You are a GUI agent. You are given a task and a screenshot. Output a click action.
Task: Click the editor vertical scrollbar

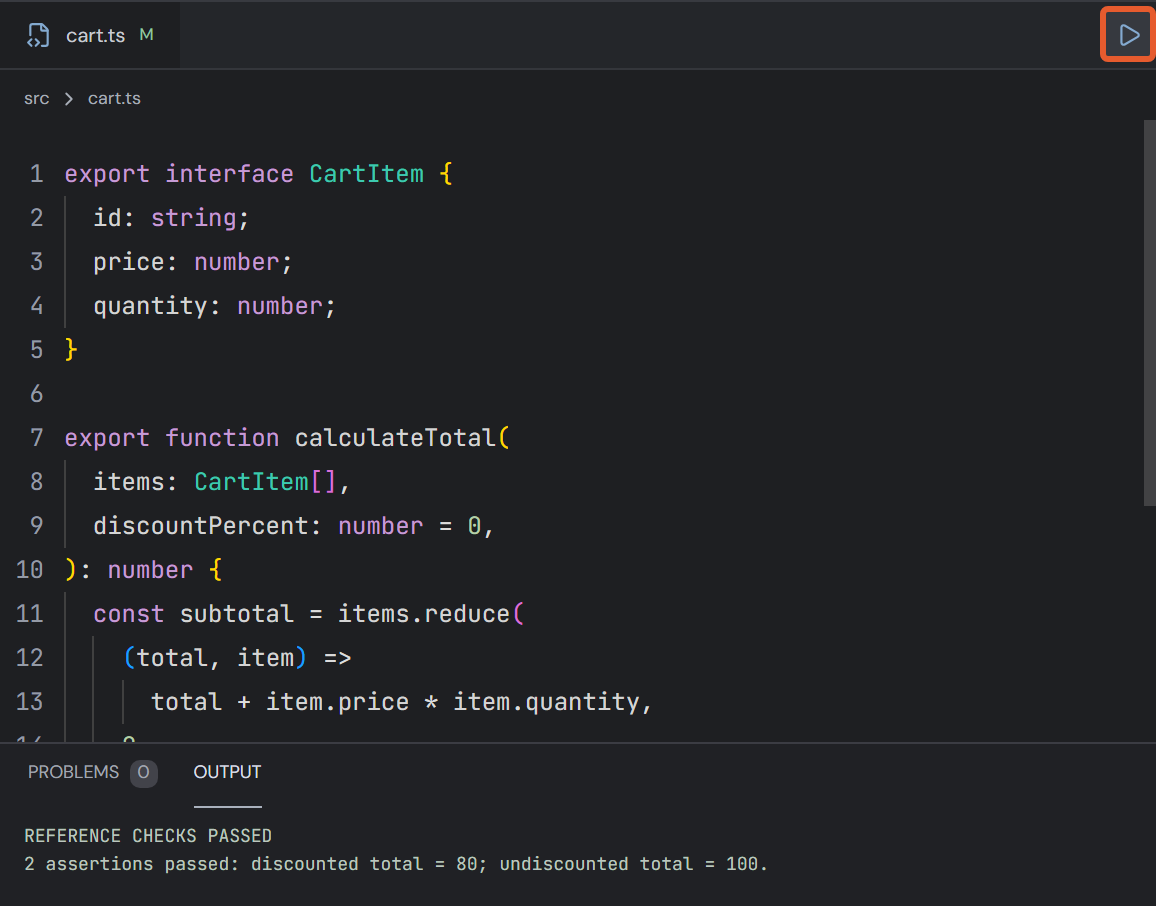click(x=1149, y=313)
